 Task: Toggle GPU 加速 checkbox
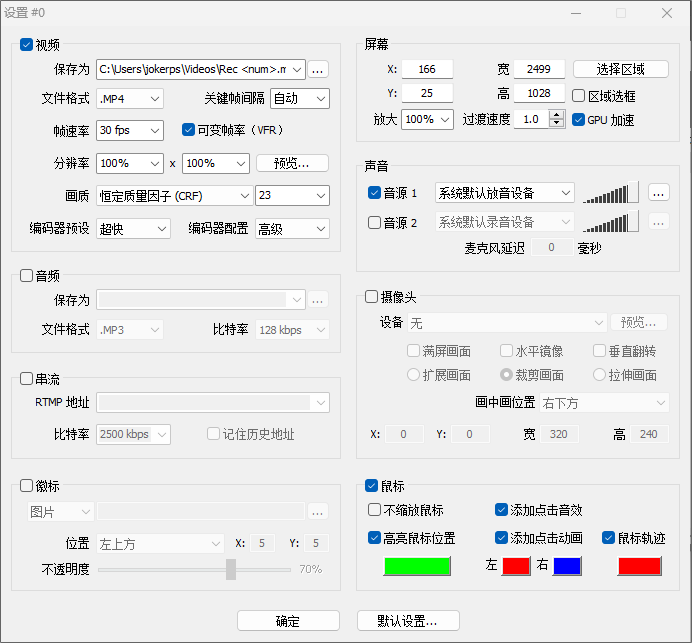click(579, 120)
